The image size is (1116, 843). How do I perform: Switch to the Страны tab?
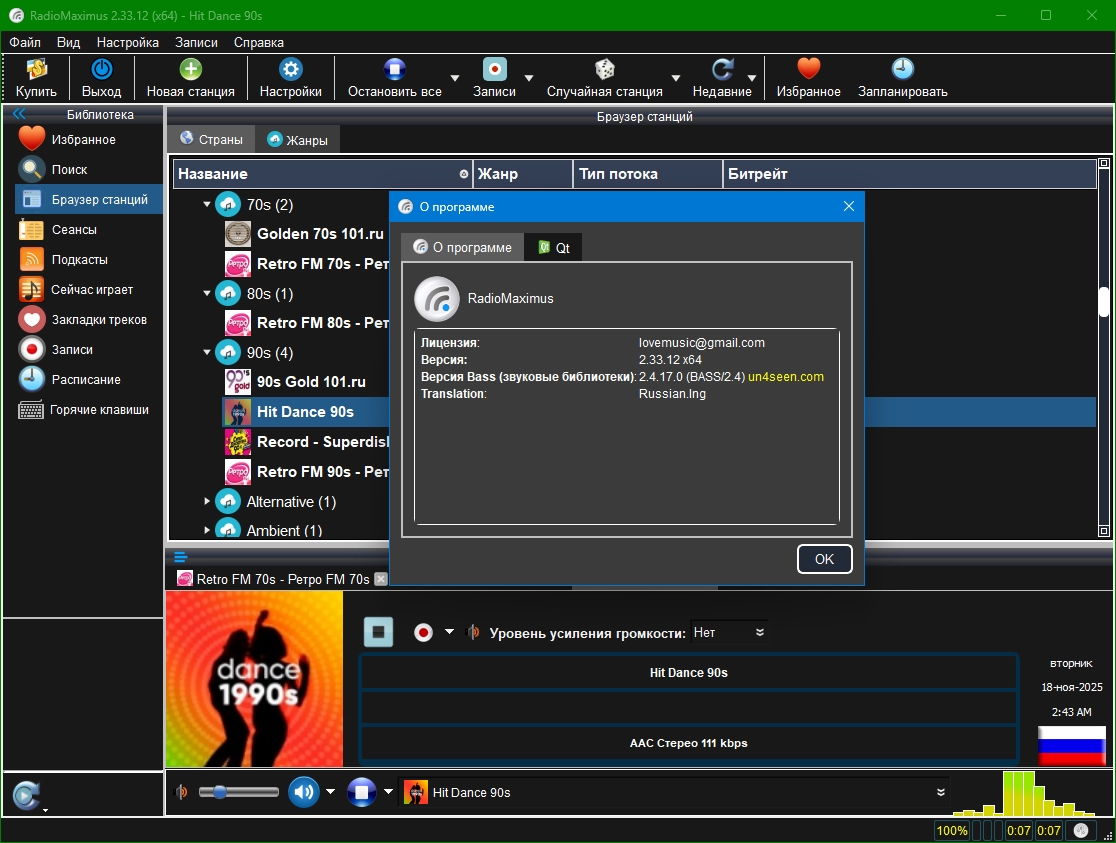[x=211, y=140]
